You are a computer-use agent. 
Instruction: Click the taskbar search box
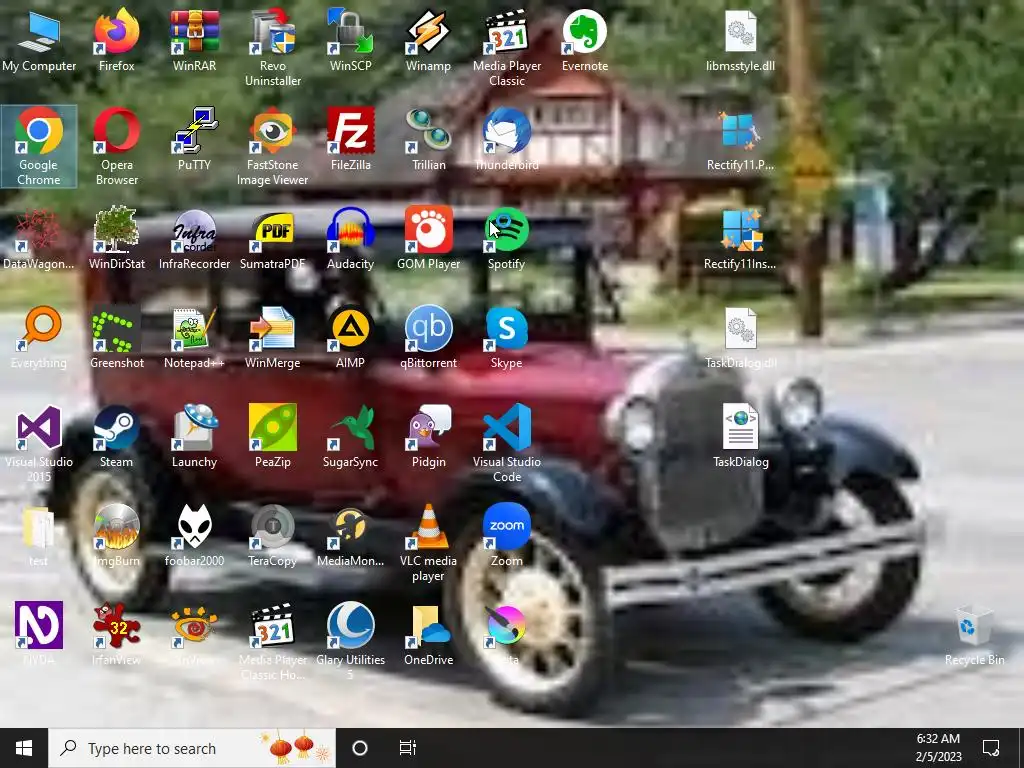tap(192, 748)
